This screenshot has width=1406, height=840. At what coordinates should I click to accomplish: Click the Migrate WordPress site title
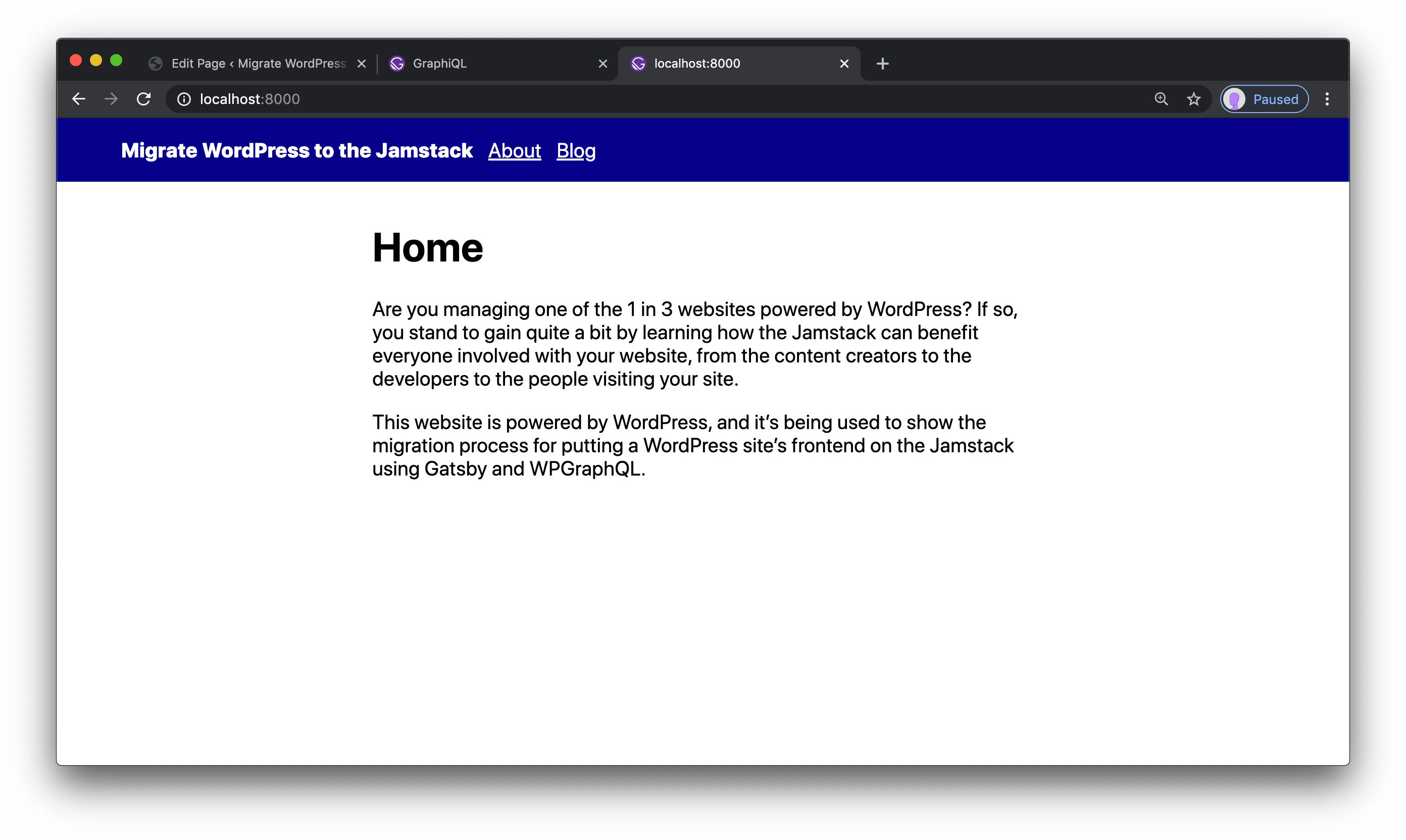pos(297,151)
